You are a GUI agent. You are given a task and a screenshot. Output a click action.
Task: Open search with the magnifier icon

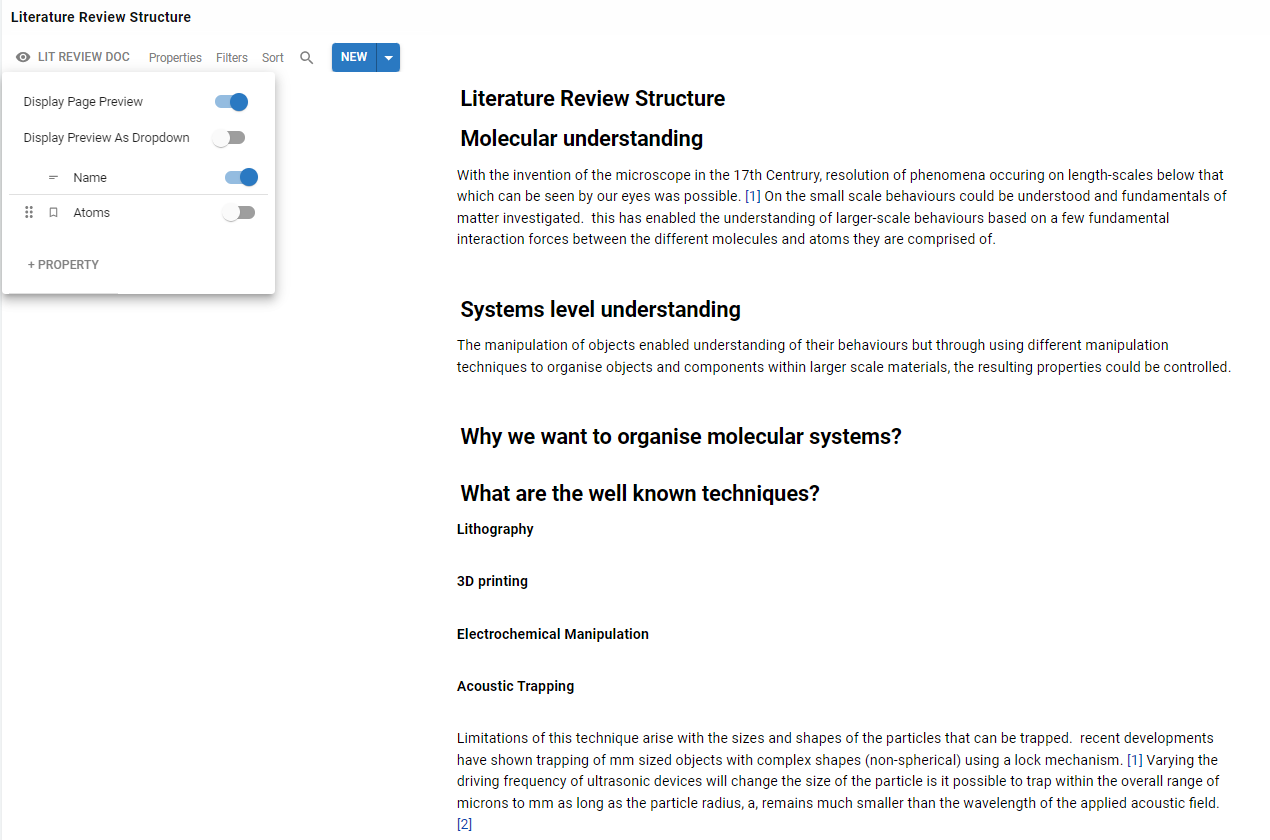[307, 58]
